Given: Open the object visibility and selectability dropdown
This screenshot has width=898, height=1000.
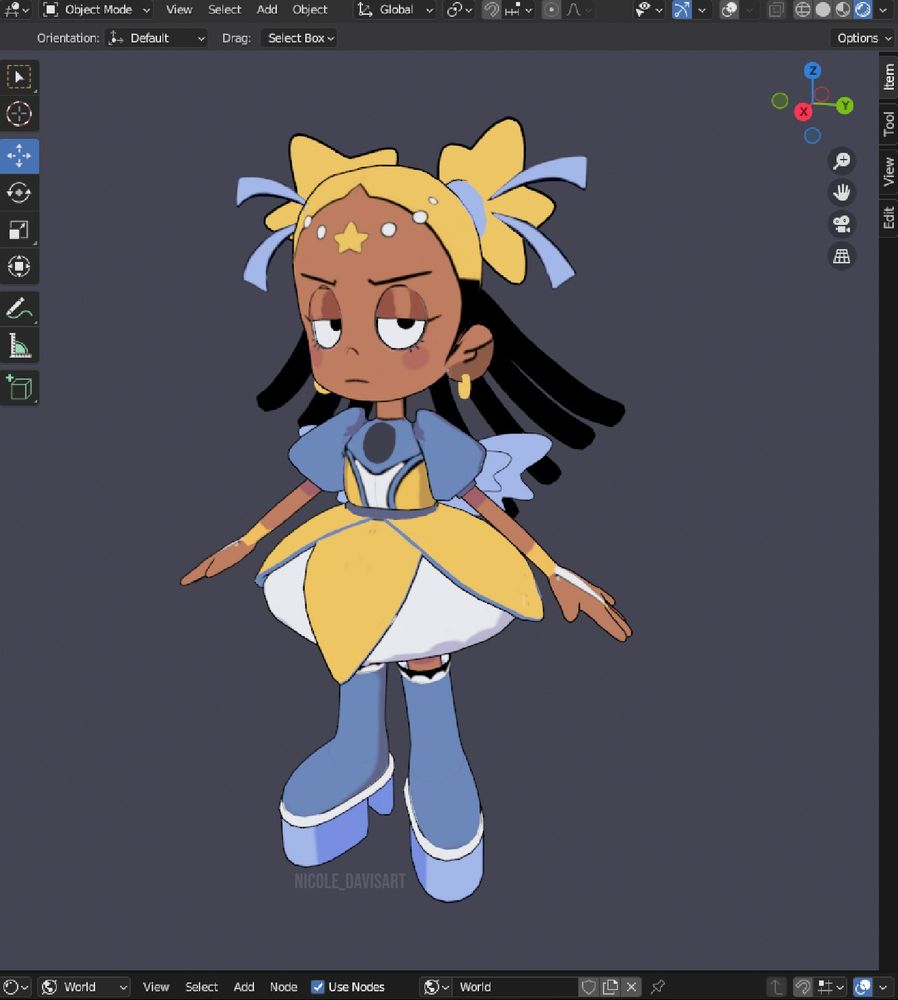Looking at the screenshot, I should pos(649,10).
